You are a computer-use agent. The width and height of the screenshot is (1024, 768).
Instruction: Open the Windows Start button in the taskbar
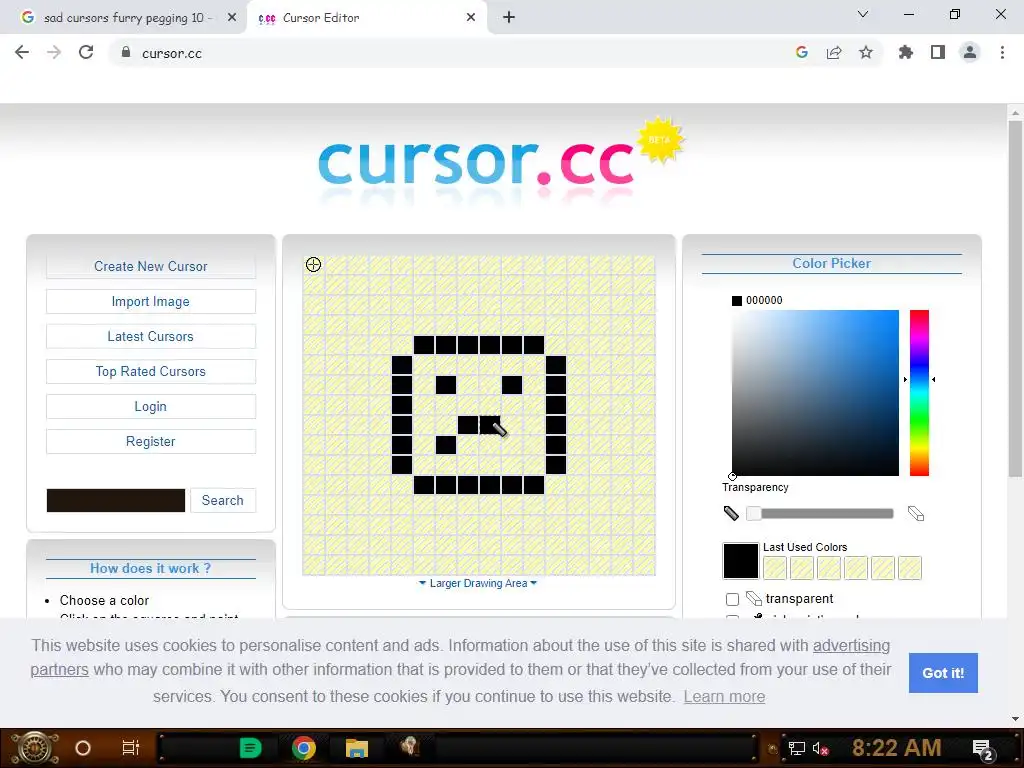pyautogui.click(x=34, y=748)
